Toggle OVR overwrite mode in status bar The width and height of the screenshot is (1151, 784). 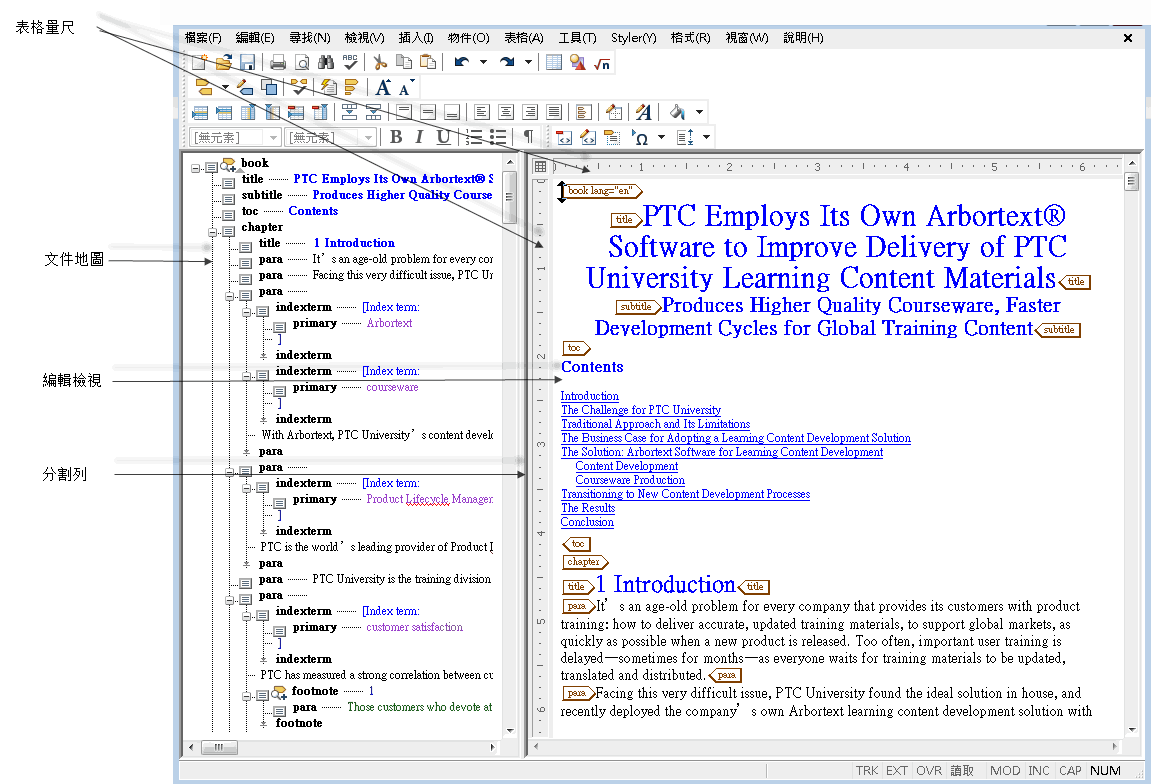tap(929, 770)
